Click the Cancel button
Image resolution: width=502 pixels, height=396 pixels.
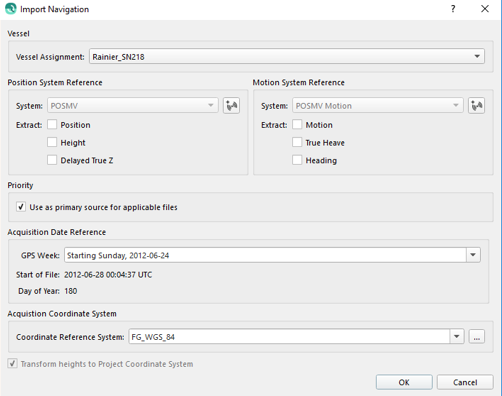click(x=465, y=382)
